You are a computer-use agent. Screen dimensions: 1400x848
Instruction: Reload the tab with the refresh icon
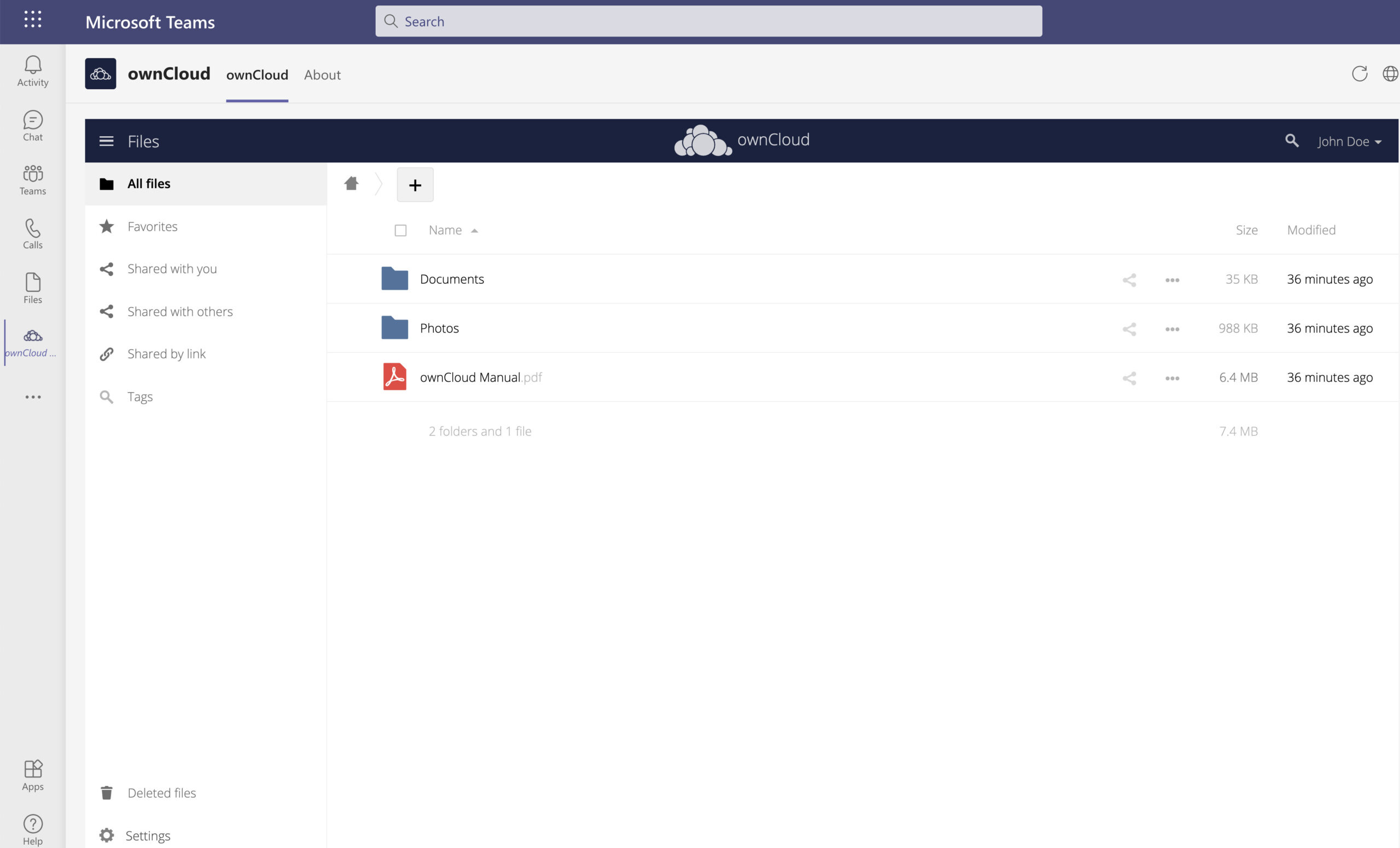click(1359, 74)
